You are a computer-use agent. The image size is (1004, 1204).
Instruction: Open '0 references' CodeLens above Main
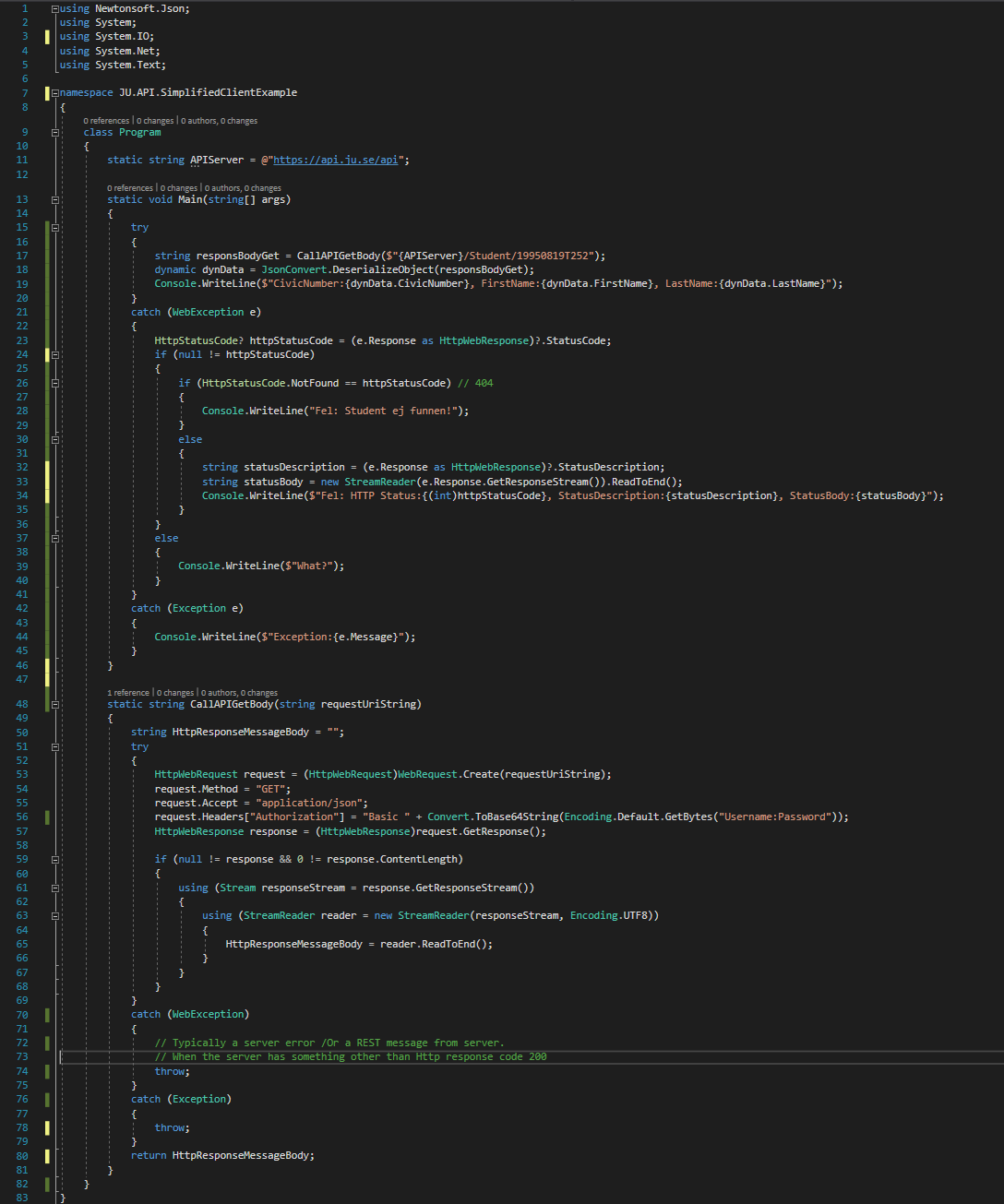point(130,188)
